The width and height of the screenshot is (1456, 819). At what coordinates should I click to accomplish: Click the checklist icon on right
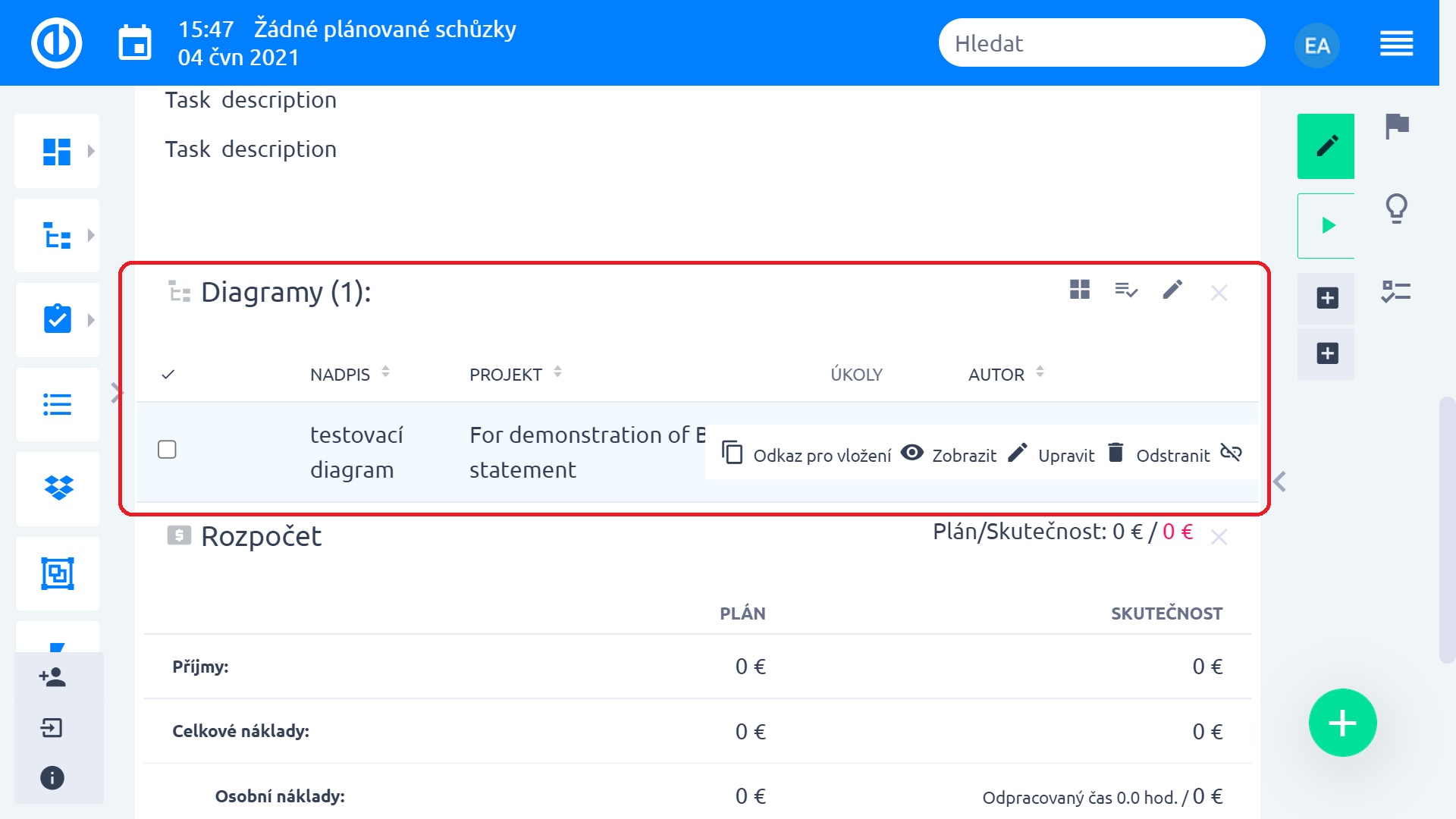(1396, 292)
